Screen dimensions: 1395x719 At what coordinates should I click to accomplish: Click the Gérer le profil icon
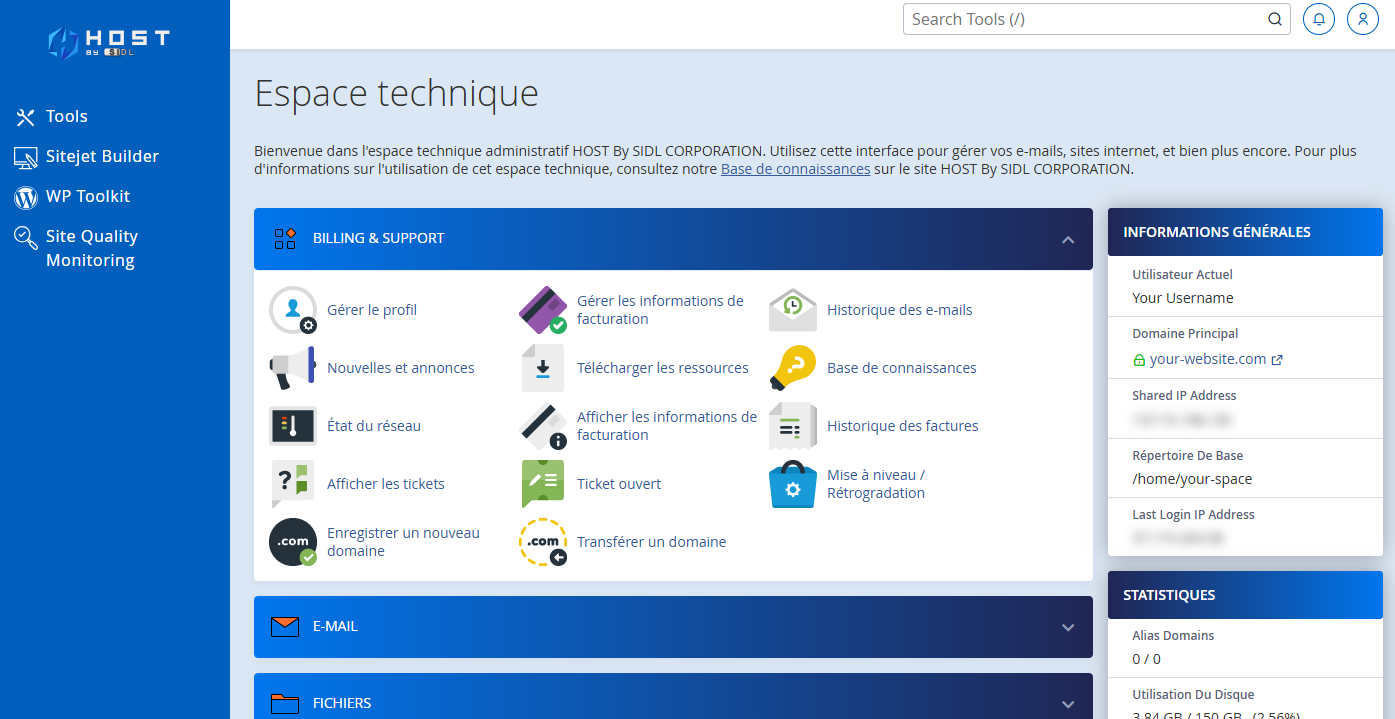(293, 310)
